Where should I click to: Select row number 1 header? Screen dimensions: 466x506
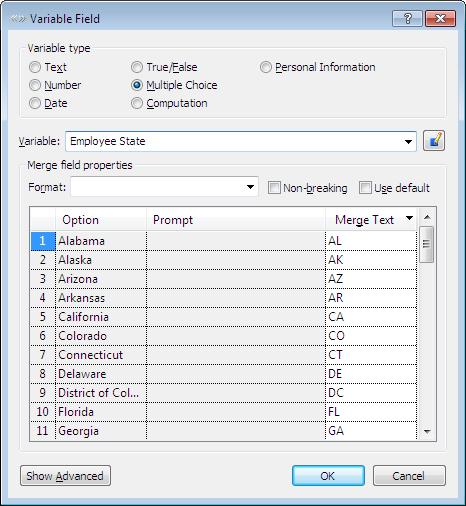click(x=43, y=241)
